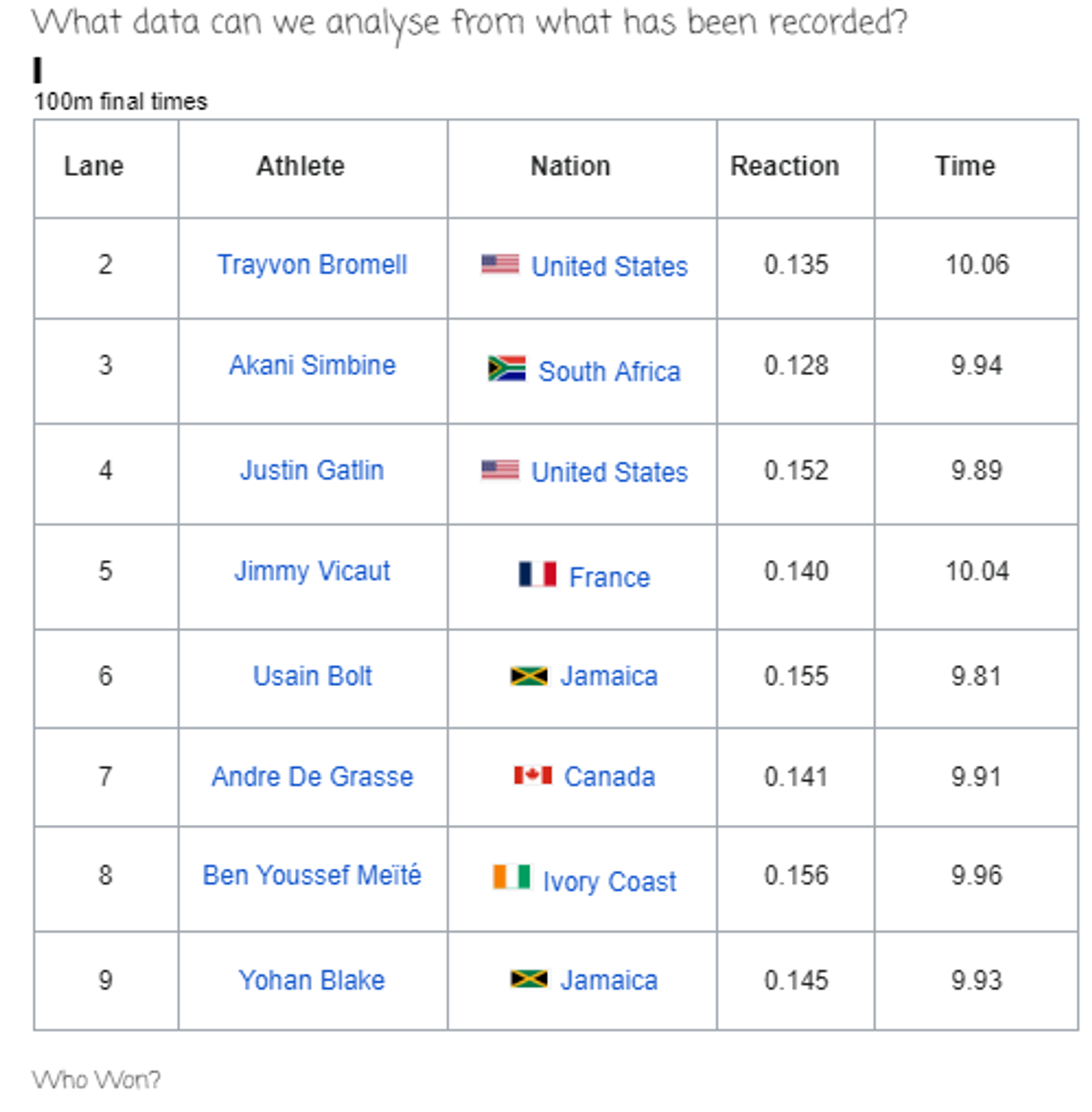Open the Trayvon Bromell athlete link
The width and height of the screenshot is (1092, 1112).
pyautogui.click(x=312, y=265)
